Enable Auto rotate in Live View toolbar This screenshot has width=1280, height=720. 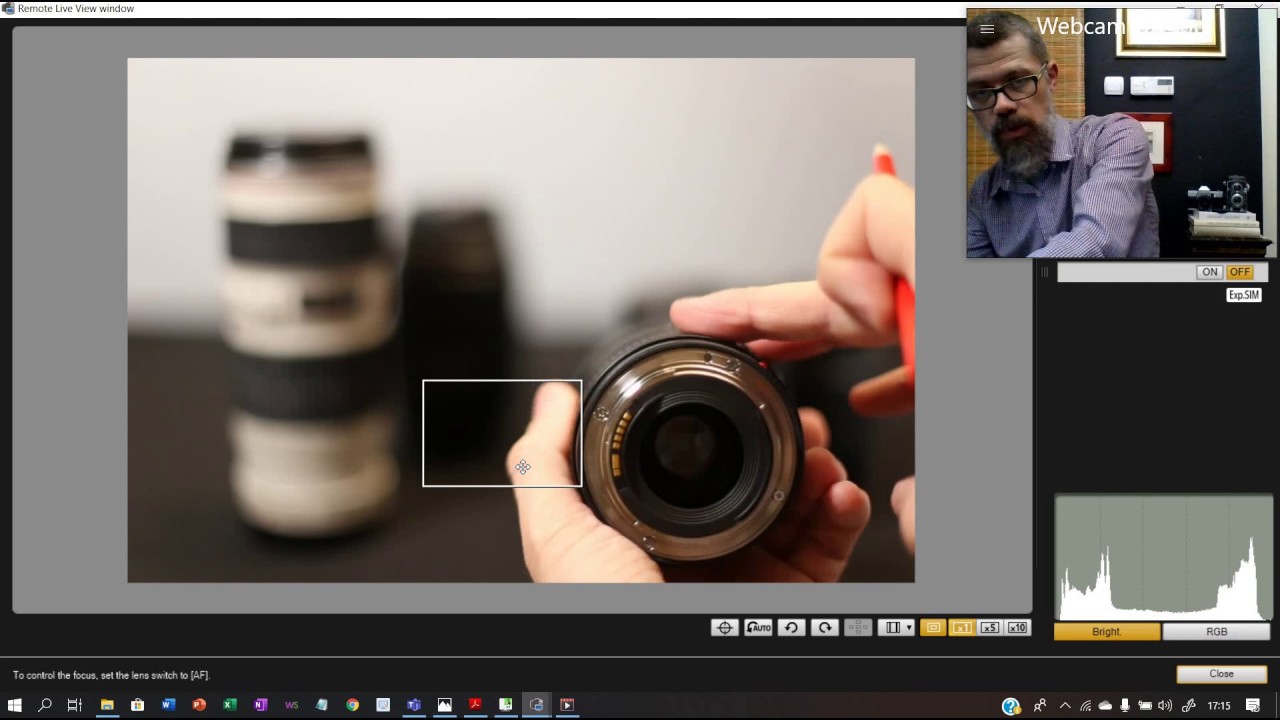pyautogui.click(x=758, y=628)
